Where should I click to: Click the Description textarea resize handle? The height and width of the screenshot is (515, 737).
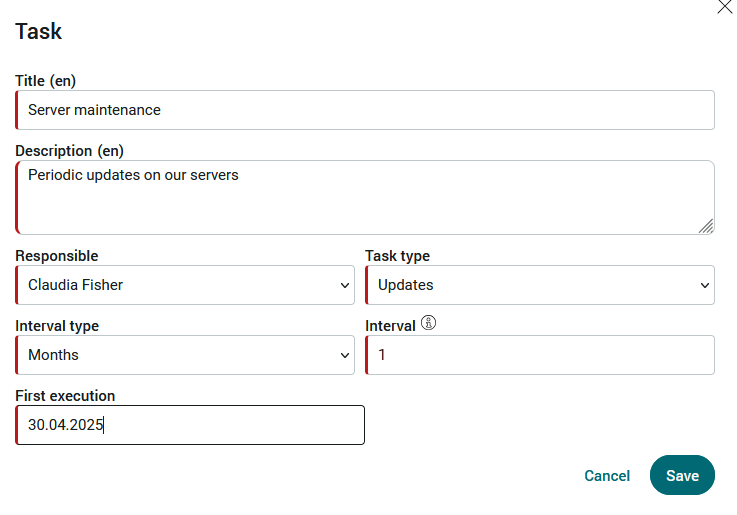[x=706, y=226]
